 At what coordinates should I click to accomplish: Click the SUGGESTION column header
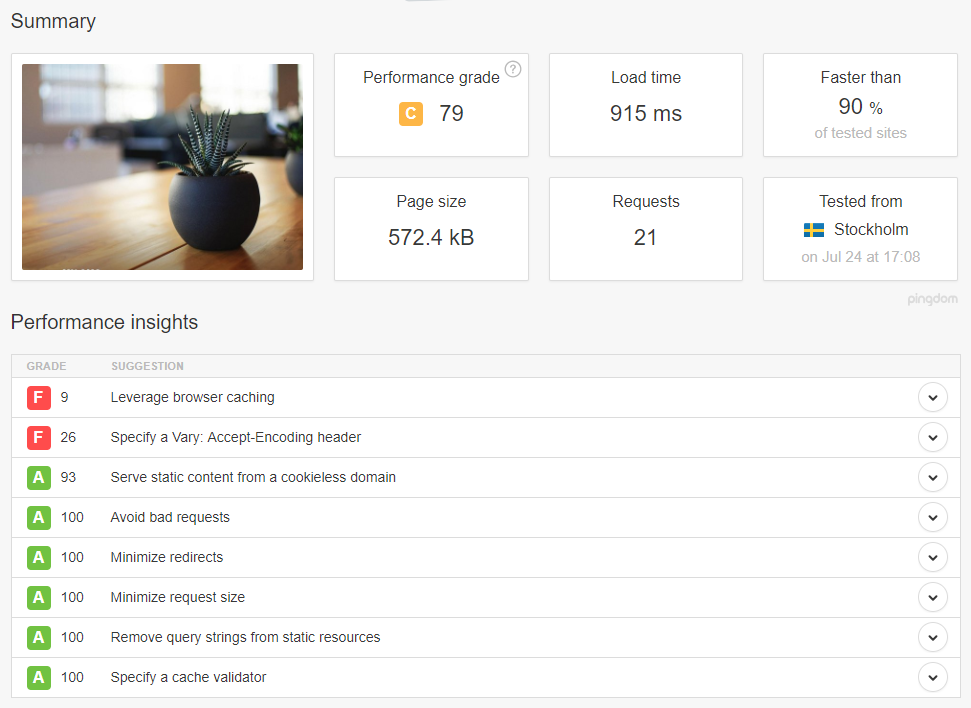coord(147,366)
